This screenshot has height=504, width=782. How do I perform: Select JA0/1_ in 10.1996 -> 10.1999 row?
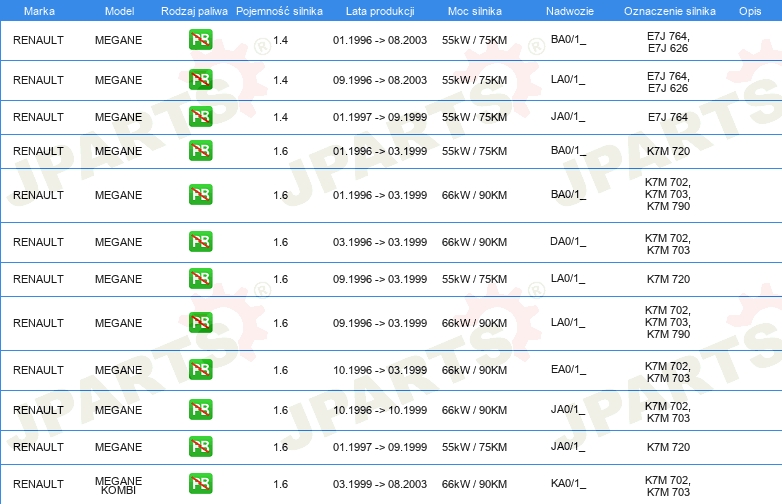(569, 410)
